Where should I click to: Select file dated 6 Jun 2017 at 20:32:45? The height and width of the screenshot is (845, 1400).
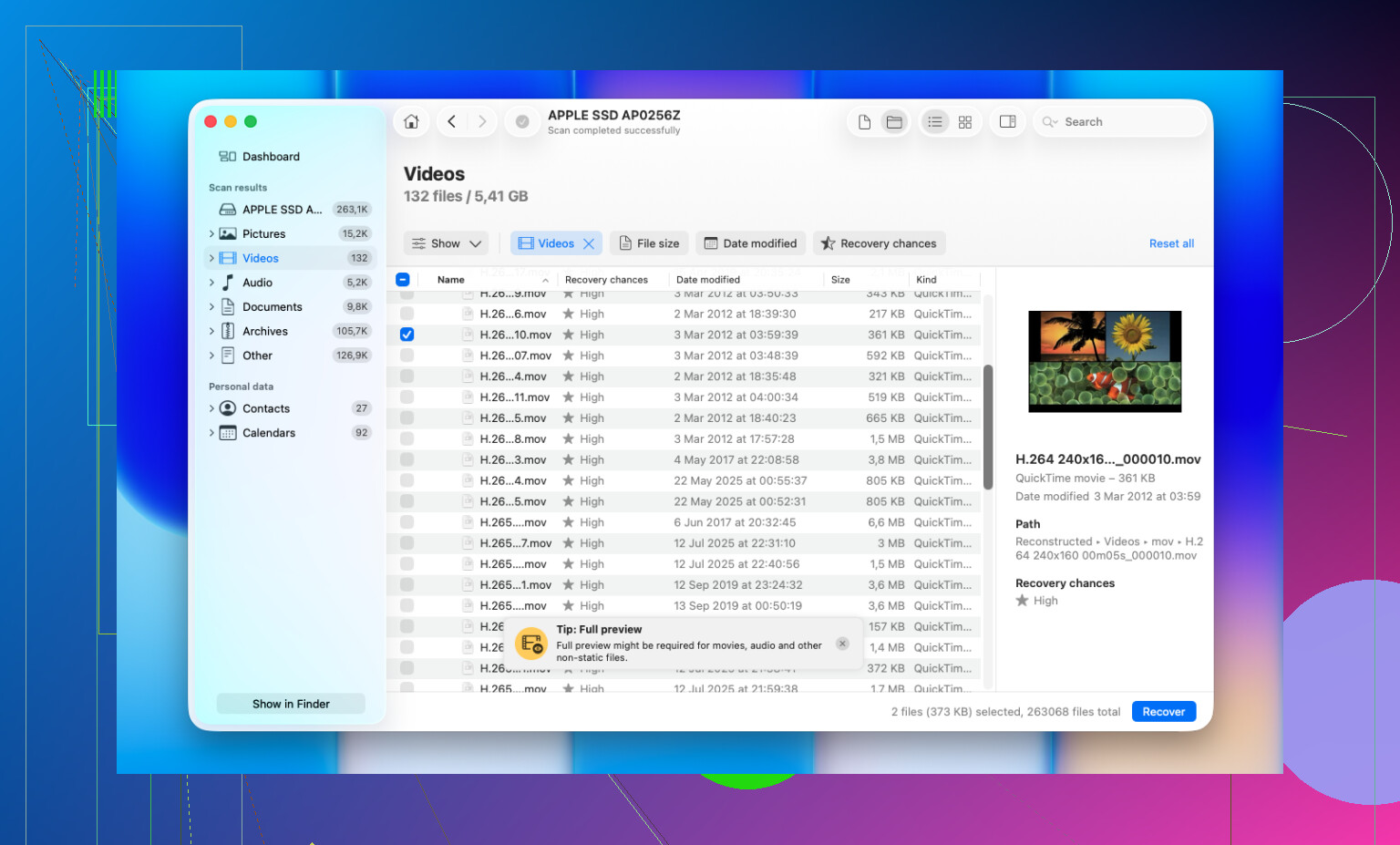click(x=684, y=522)
